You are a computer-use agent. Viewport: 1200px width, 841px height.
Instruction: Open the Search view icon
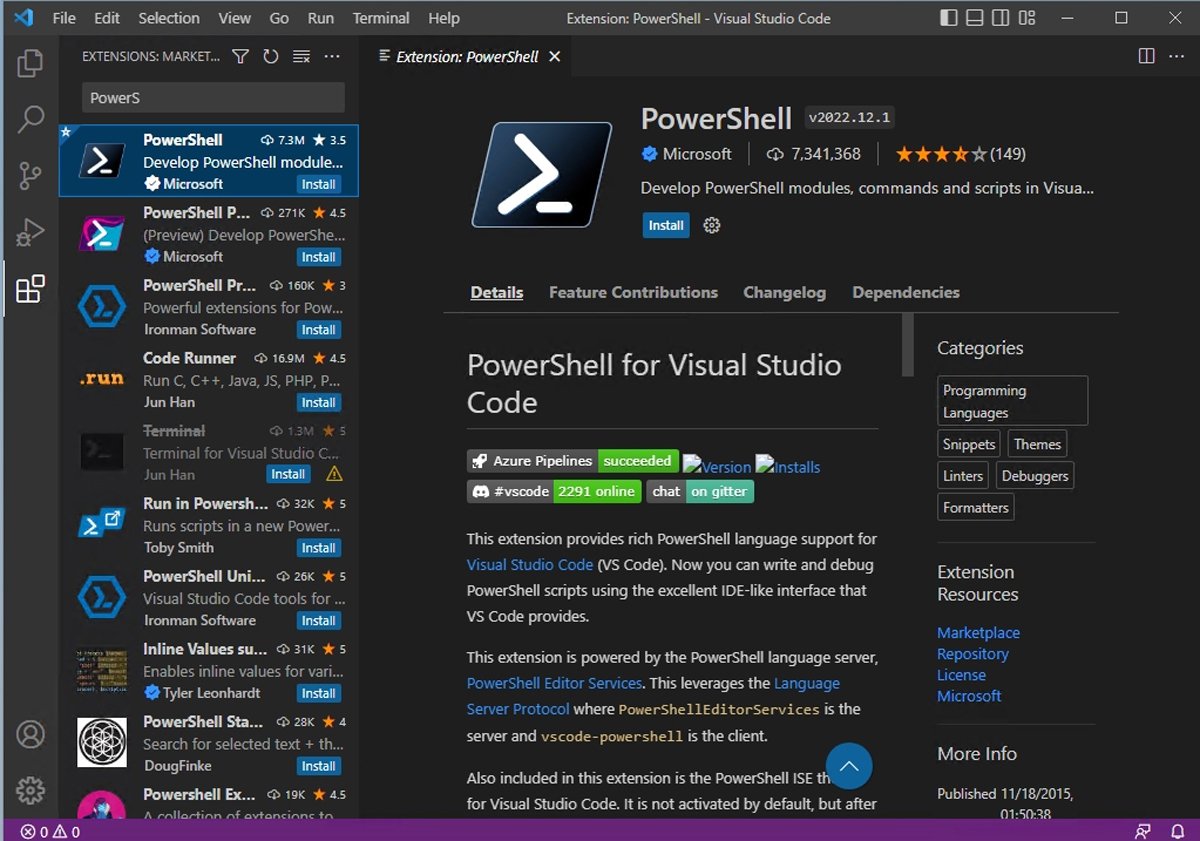tap(30, 119)
